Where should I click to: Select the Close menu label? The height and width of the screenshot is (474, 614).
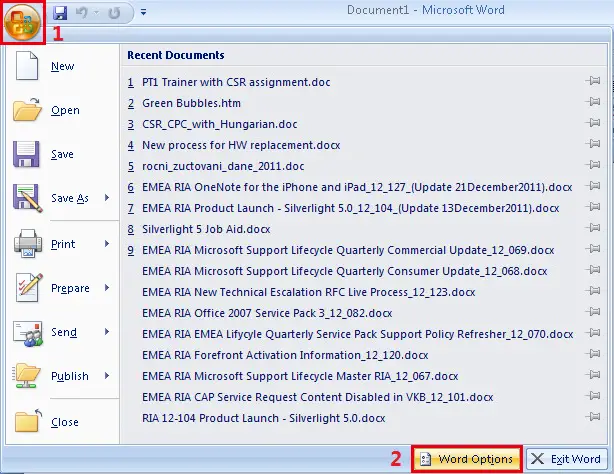(65, 422)
